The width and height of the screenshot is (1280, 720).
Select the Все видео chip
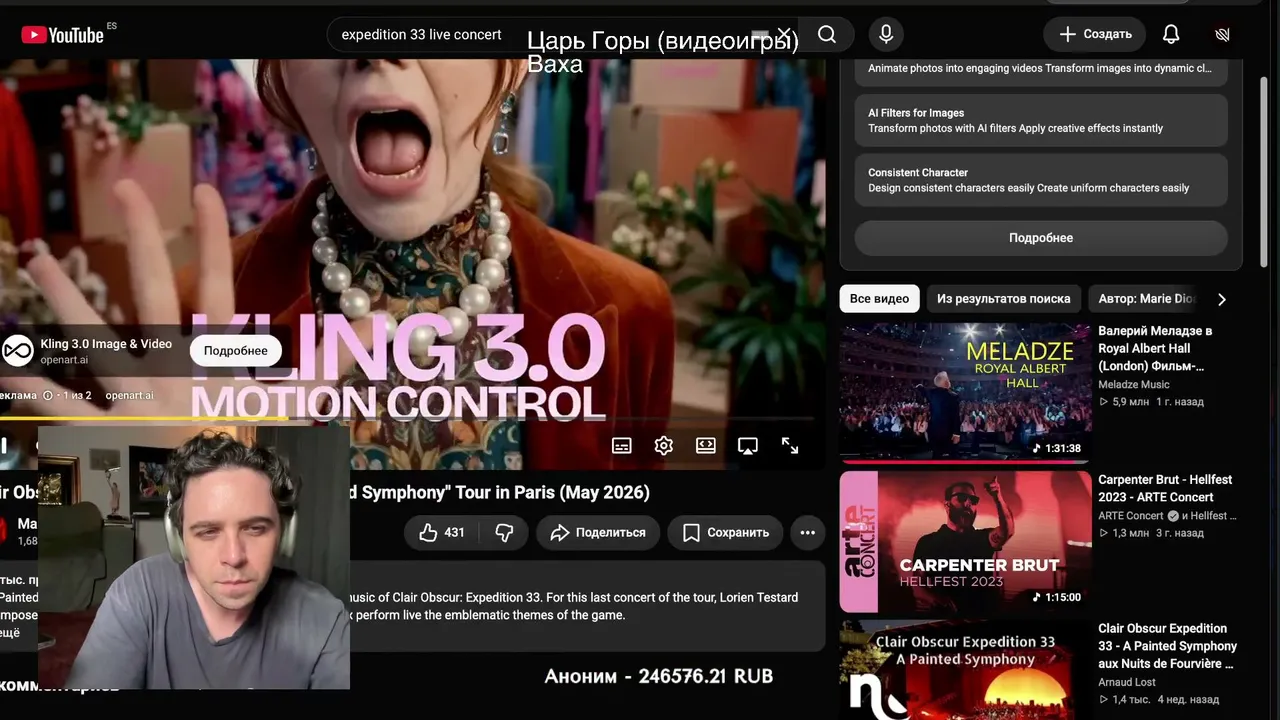tap(880, 298)
